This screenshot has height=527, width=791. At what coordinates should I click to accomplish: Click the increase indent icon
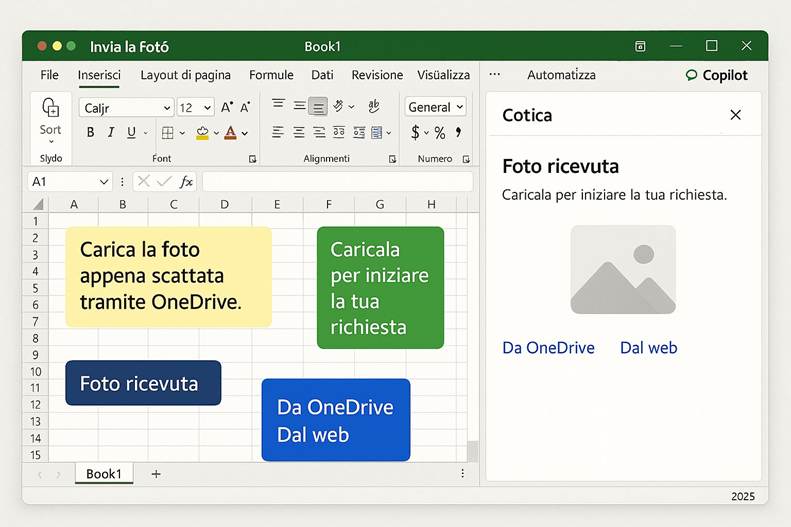click(359, 133)
